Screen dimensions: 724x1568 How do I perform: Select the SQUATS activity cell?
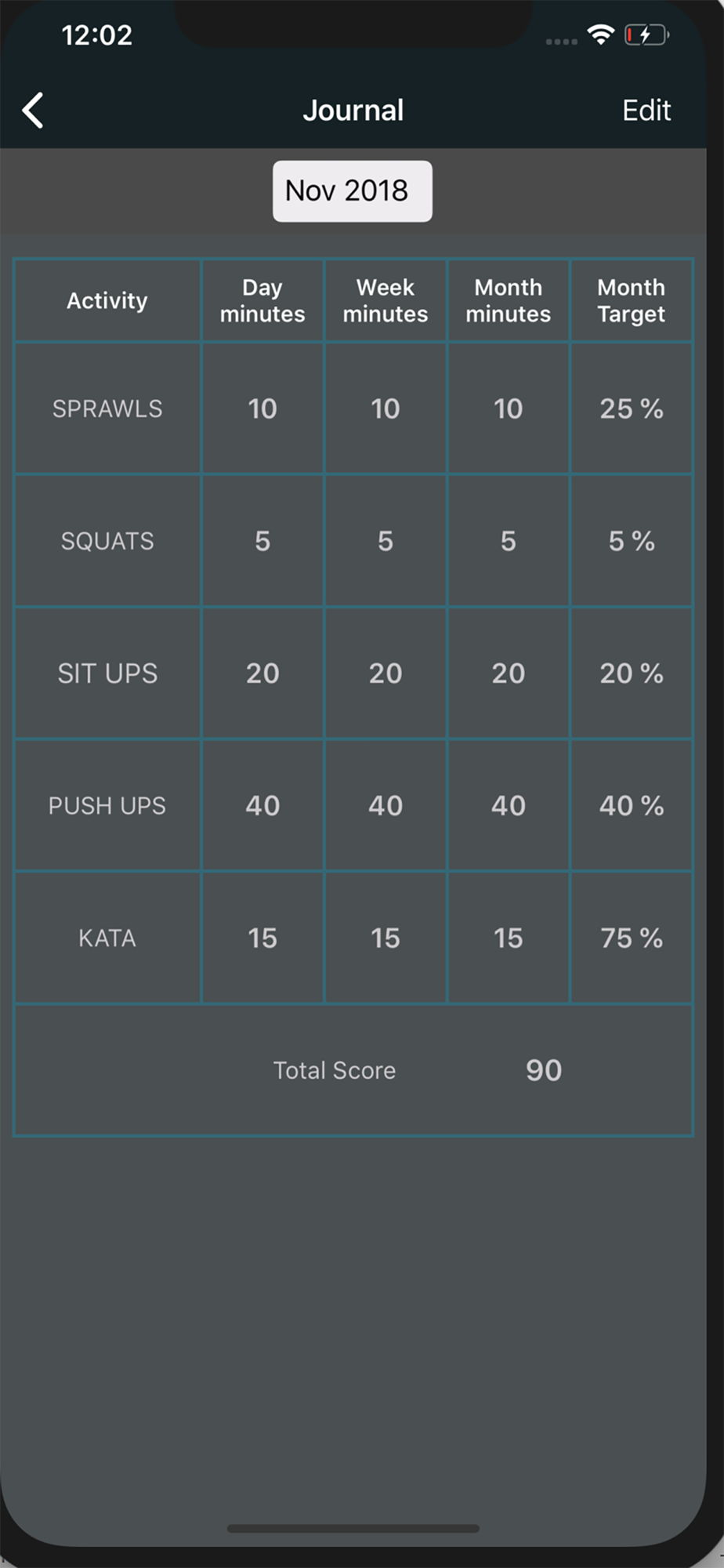click(x=107, y=541)
